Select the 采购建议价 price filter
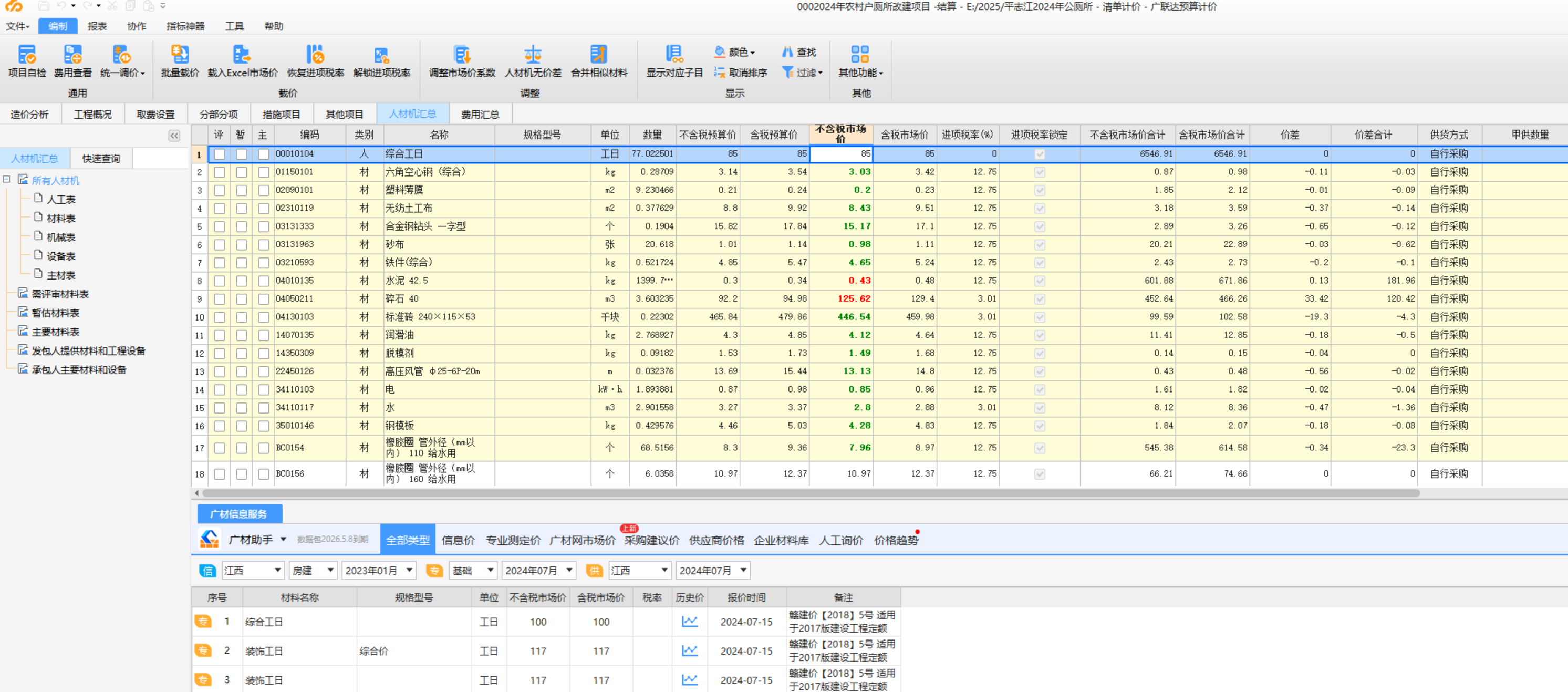 tap(651, 540)
